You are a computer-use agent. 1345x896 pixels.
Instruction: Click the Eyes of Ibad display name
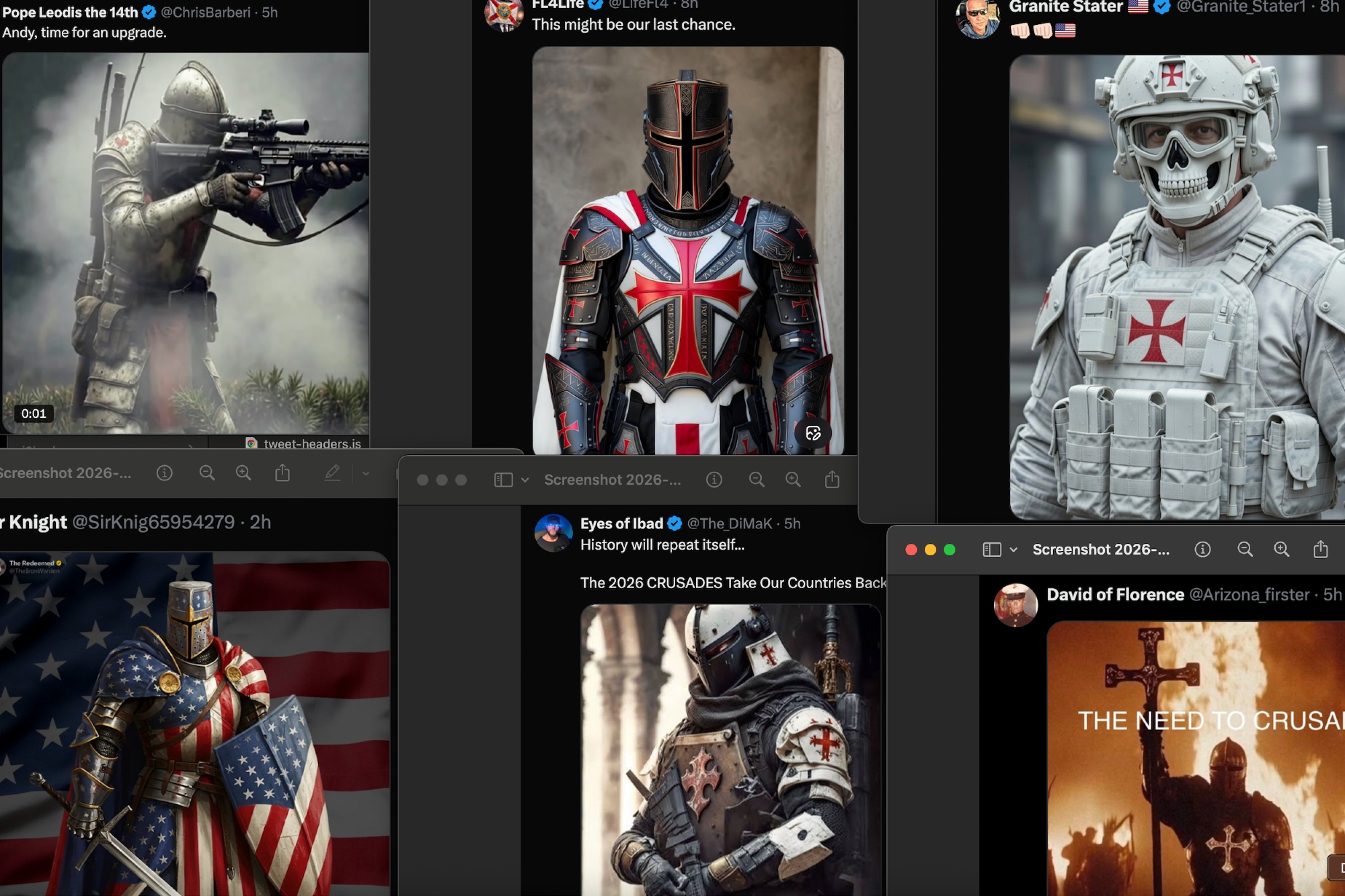pyautogui.click(x=621, y=524)
